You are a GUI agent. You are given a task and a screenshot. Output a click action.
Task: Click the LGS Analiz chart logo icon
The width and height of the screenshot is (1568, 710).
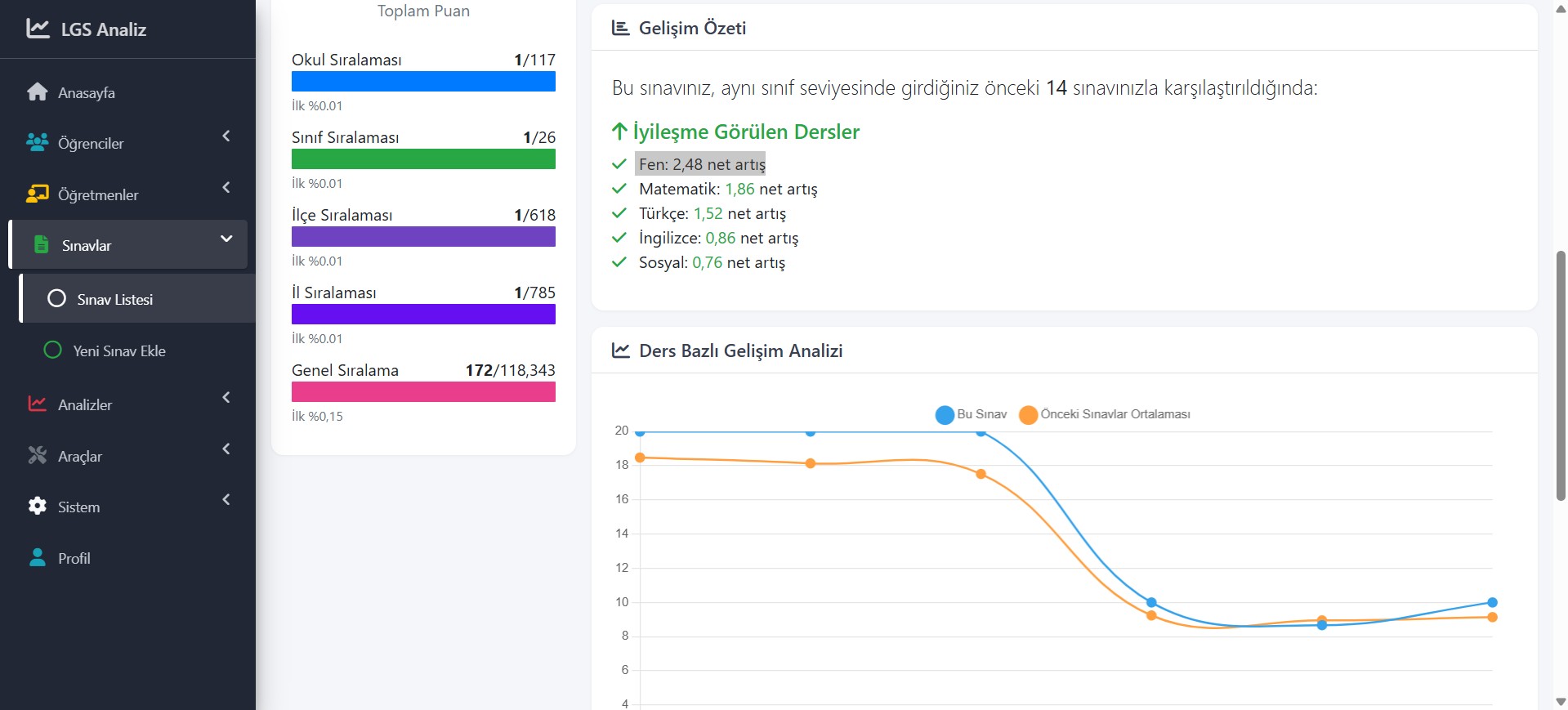point(38,29)
